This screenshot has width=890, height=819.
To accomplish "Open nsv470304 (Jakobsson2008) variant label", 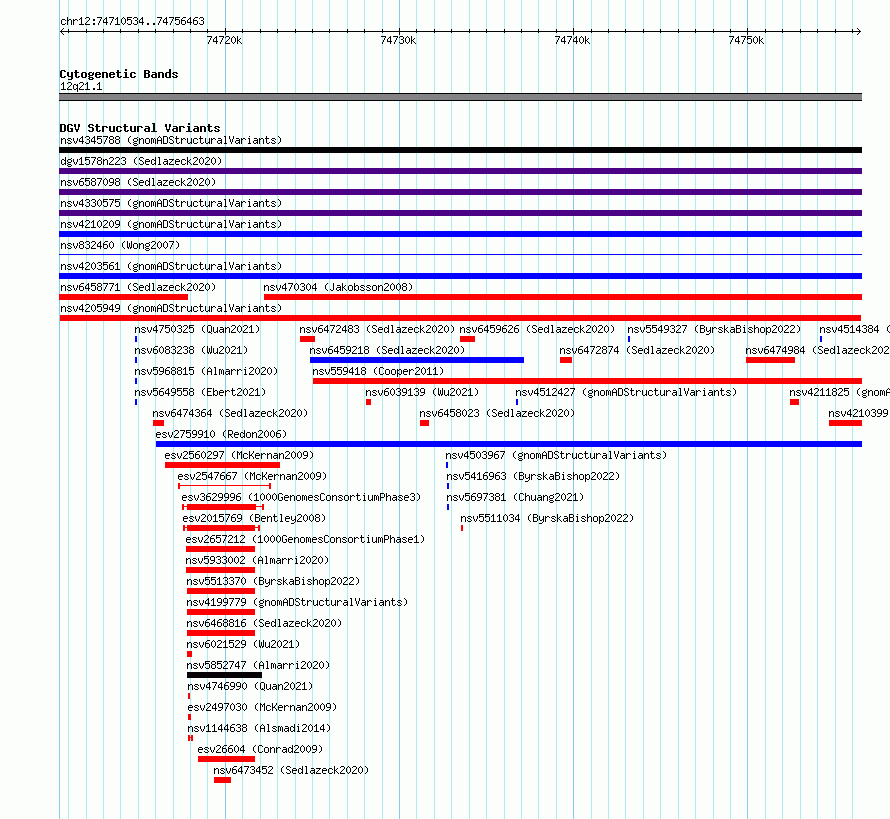I will 338,287.
